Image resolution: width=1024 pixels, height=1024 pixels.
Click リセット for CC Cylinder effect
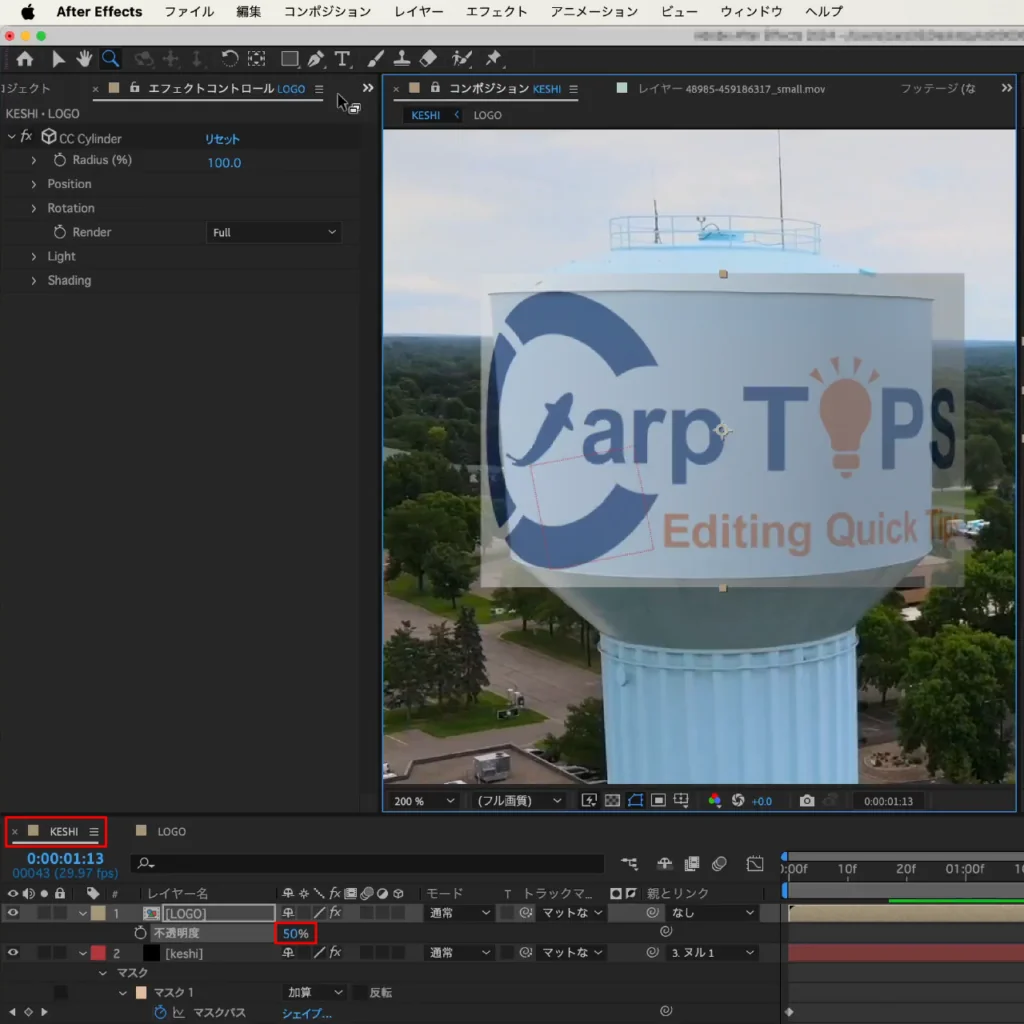222,139
